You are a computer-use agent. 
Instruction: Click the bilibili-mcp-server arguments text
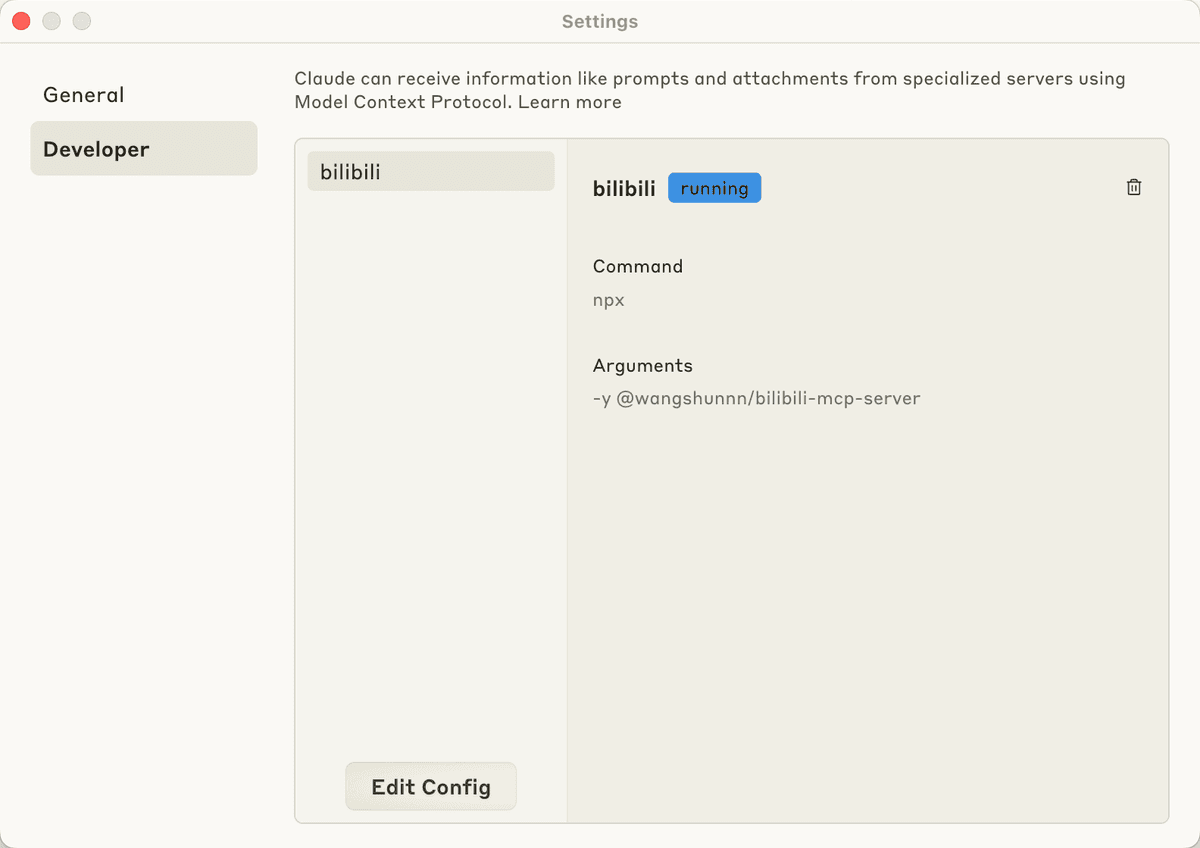coord(756,398)
